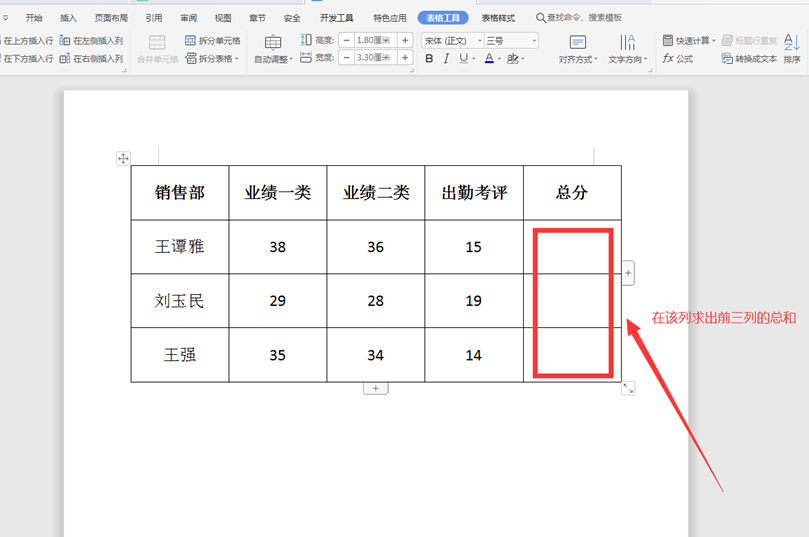Insert row below button
This screenshot has height=537, width=809.
[x=27, y=59]
